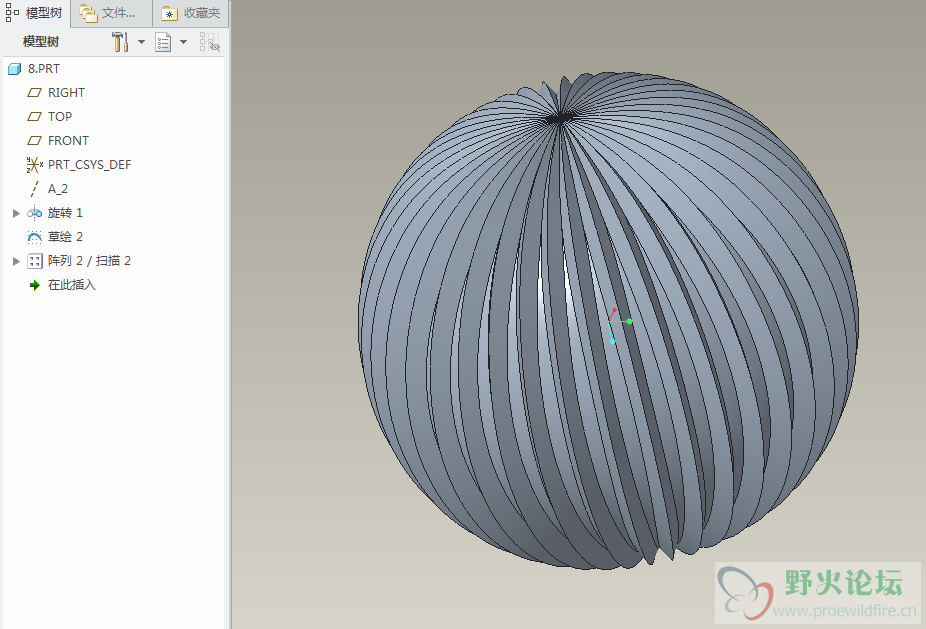The image size is (926, 629).
Task: Click the A_2 axis icon
Action: coord(34,189)
